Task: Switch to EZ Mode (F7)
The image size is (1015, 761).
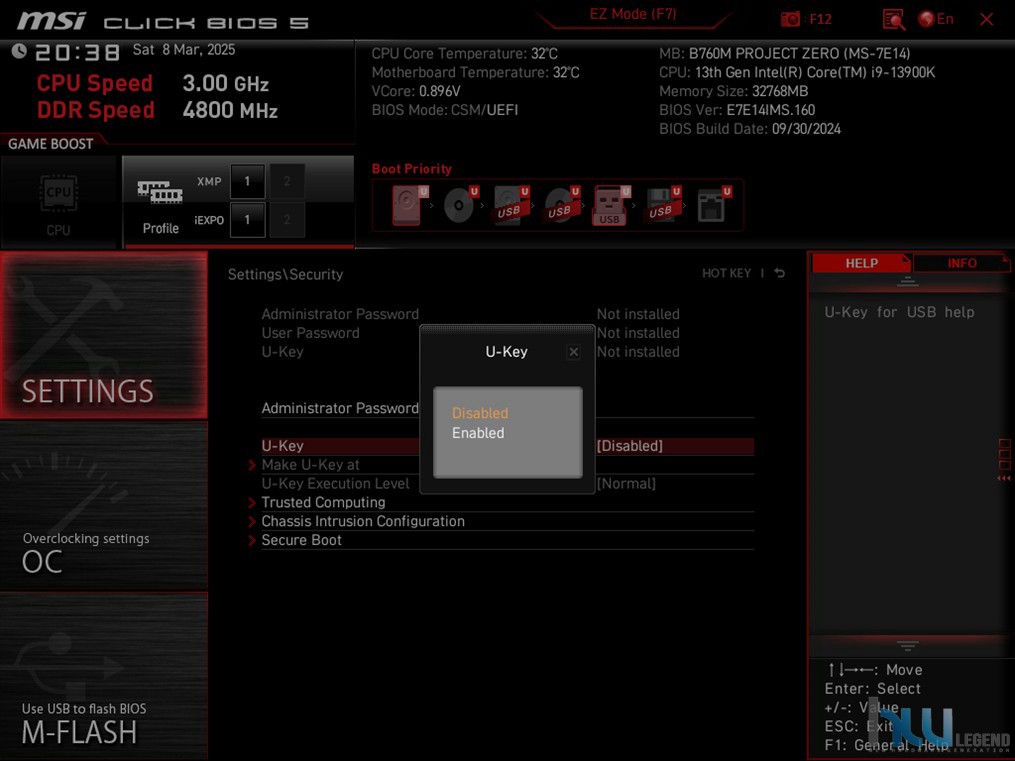Action: pyautogui.click(x=632, y=14)
